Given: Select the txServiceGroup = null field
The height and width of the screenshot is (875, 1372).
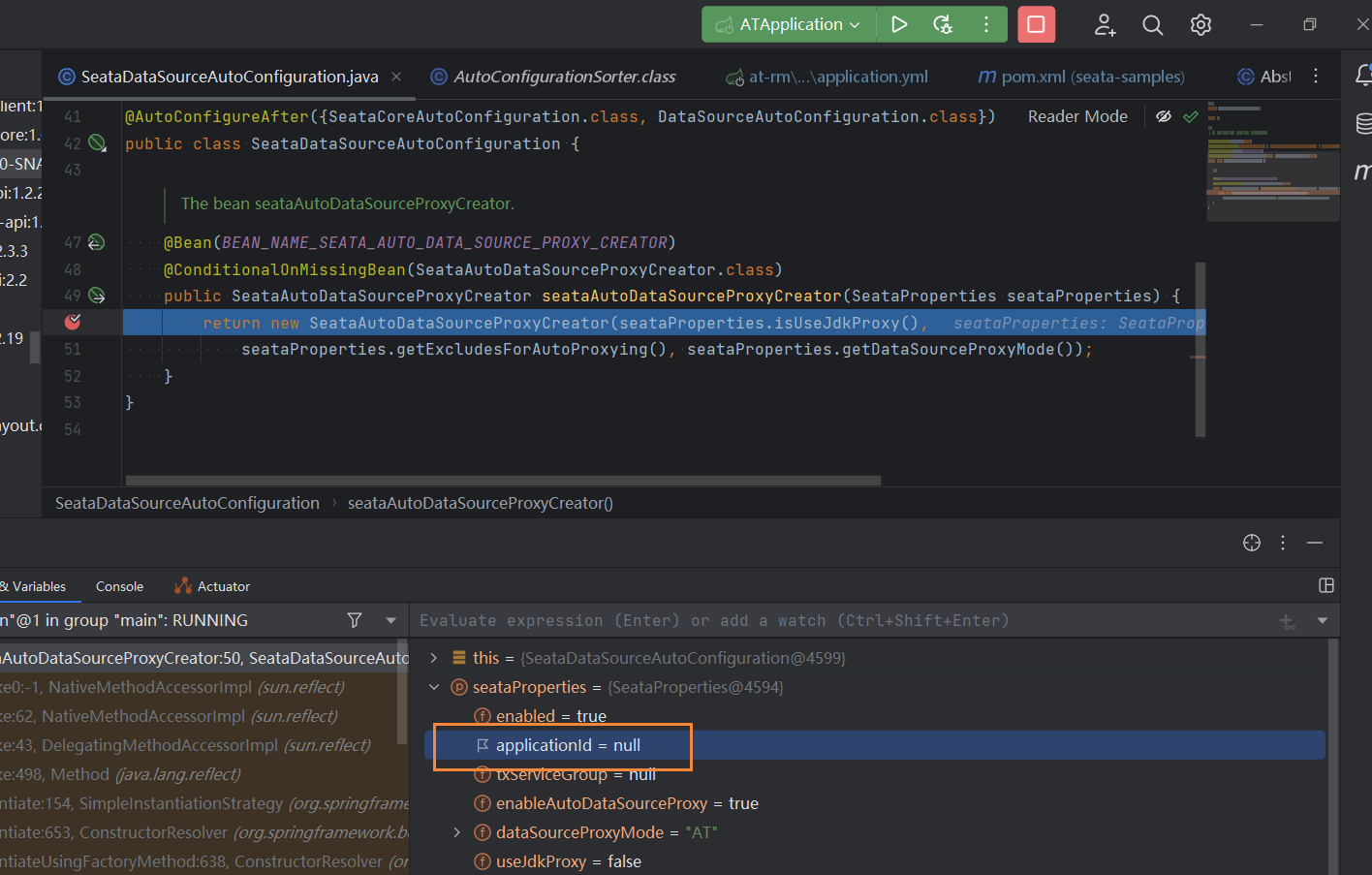Looking at the screenshot, I should (x=565, y=774).
